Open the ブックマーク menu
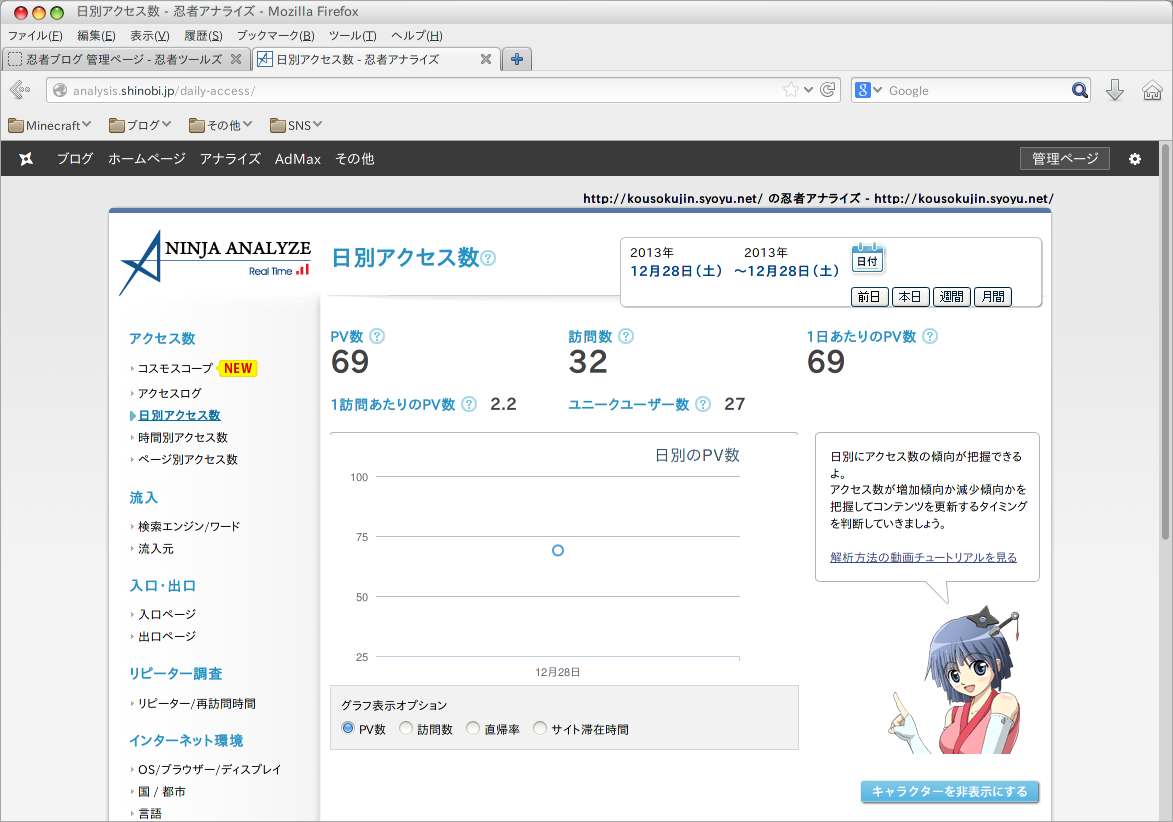Viewport: 1173px width, 822px height. tap(275, 35)
